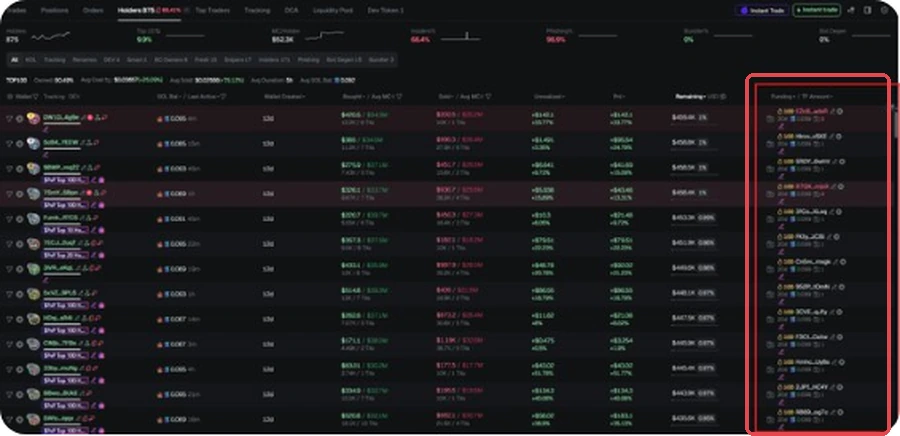
Task: Filter holders by Insiders 171
Action: [274, 60]
